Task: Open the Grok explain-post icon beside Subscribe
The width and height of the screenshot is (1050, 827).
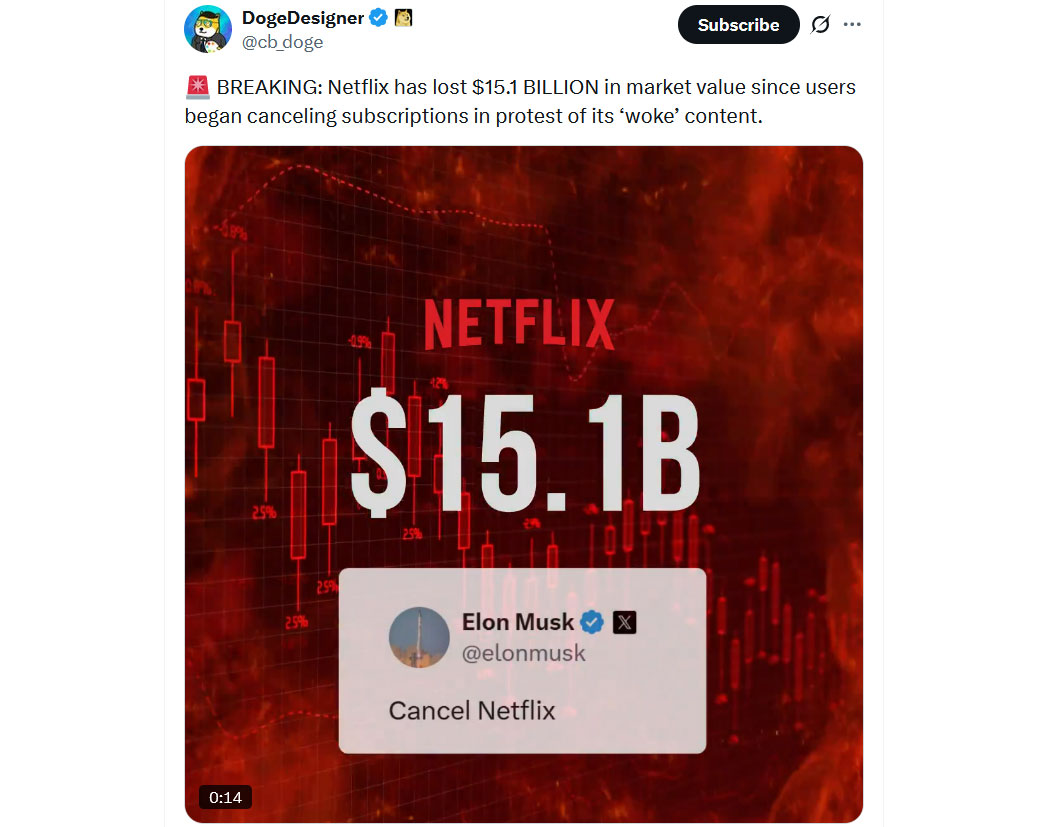Action: pos(820,25)
